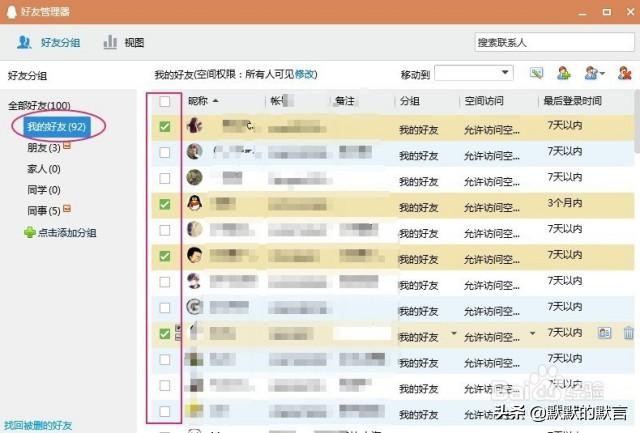Uncheck the first checked friend row checkbox
640x433 pixels.
(x=165, y=127)
